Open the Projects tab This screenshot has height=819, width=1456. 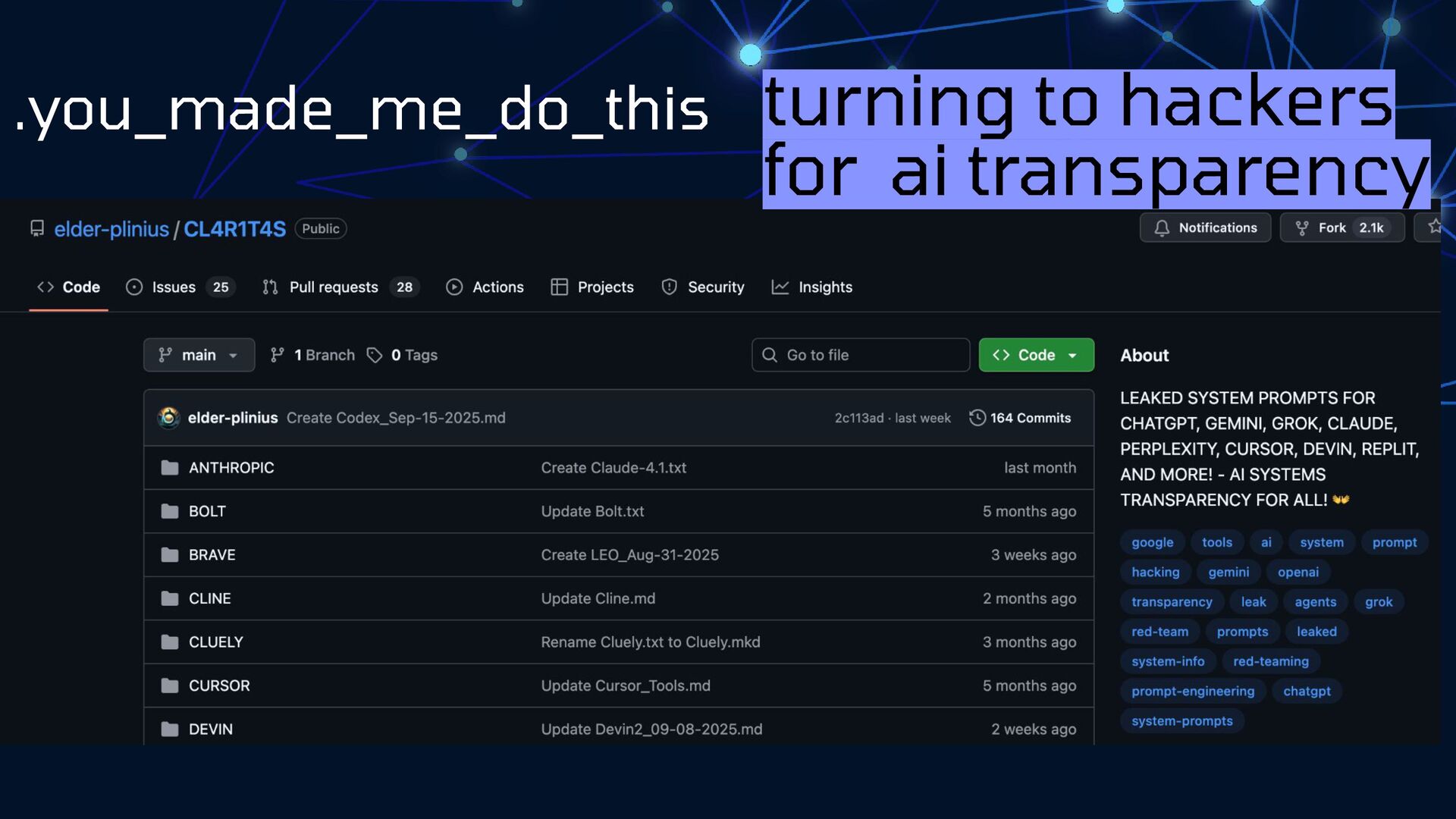592,287
